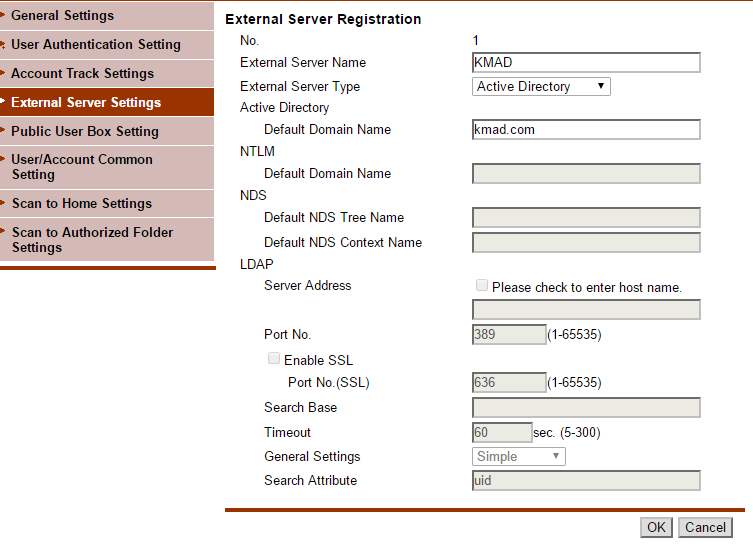753x549 pixels.
Task: Click the 'External Server Registration' heading
Action: (323, 19)
